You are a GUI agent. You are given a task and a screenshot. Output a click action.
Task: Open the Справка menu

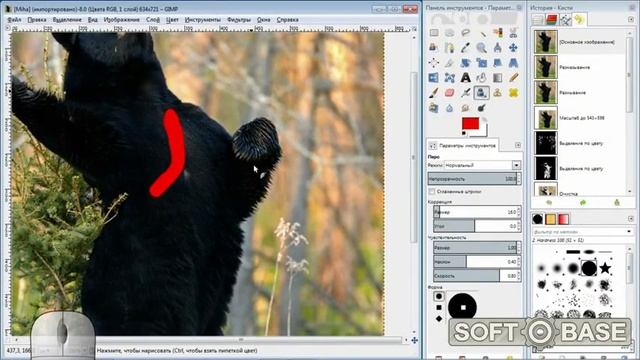click(287, 20)
